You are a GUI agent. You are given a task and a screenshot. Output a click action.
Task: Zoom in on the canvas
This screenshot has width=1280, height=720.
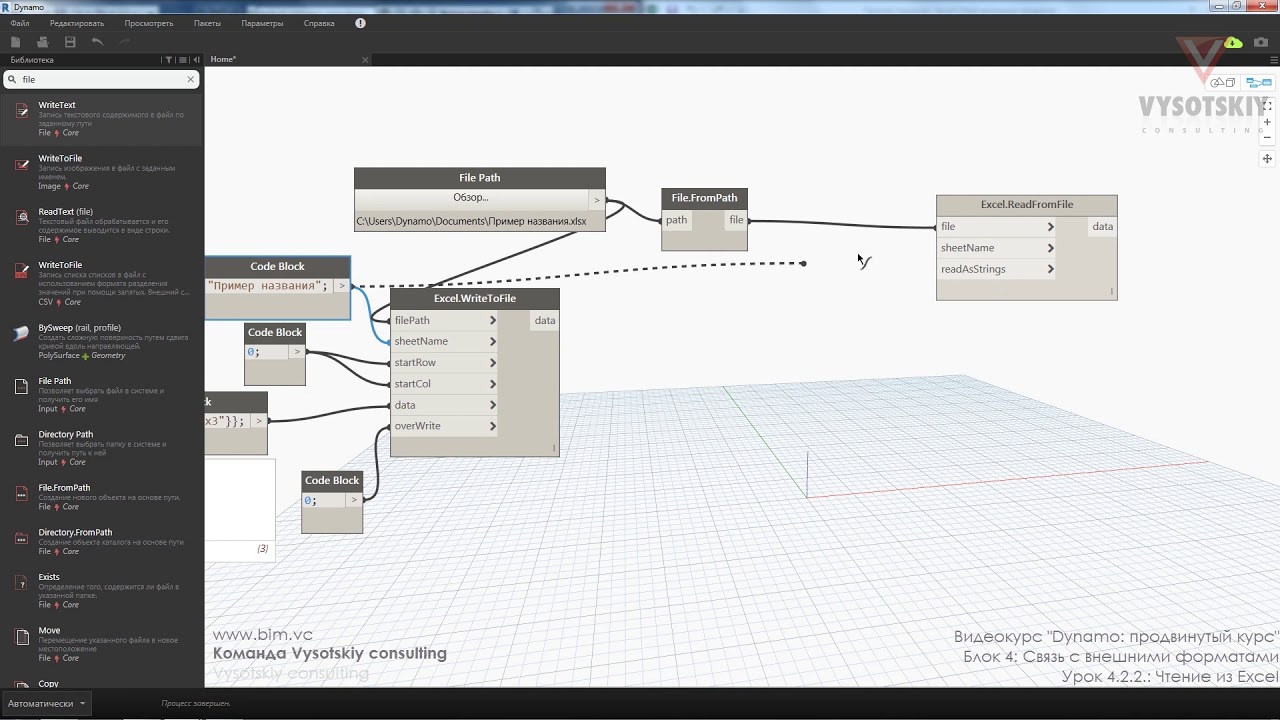pyautogui.click(x=1267, y=122)
